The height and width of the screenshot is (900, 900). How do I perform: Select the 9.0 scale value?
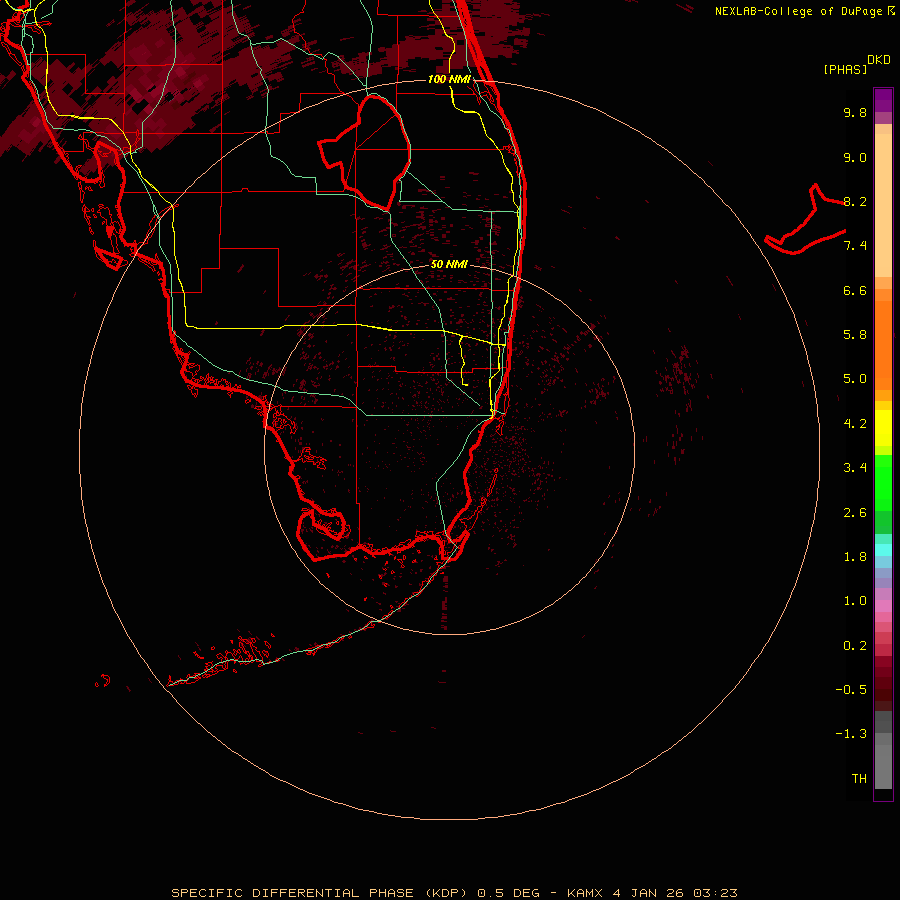click(855, 157)
